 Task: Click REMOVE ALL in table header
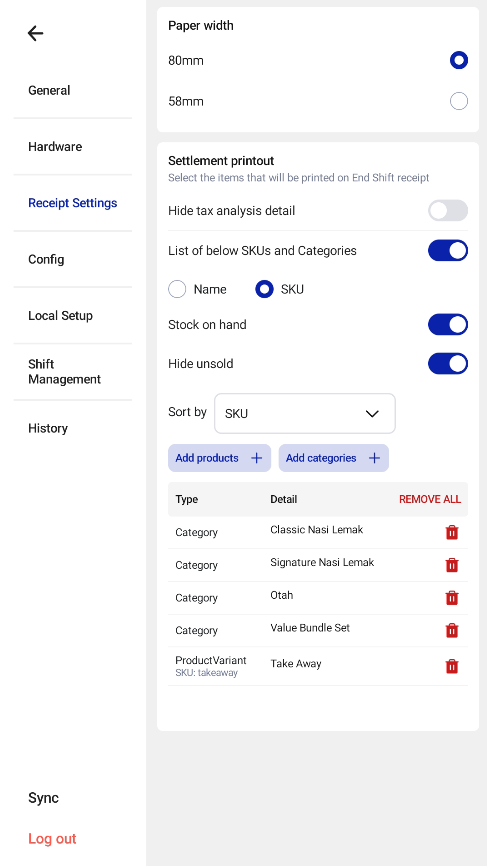[x=430, y=499]
